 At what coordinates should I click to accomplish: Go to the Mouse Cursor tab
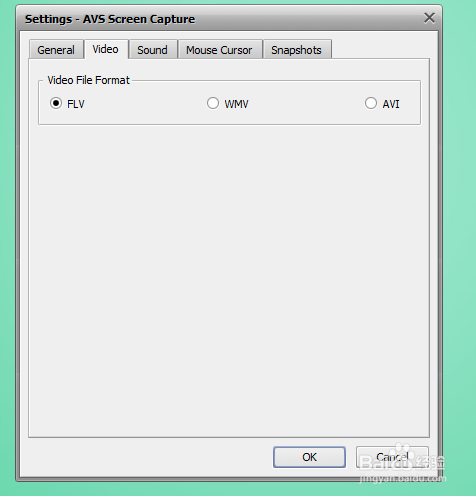click(x=219, y=50)
